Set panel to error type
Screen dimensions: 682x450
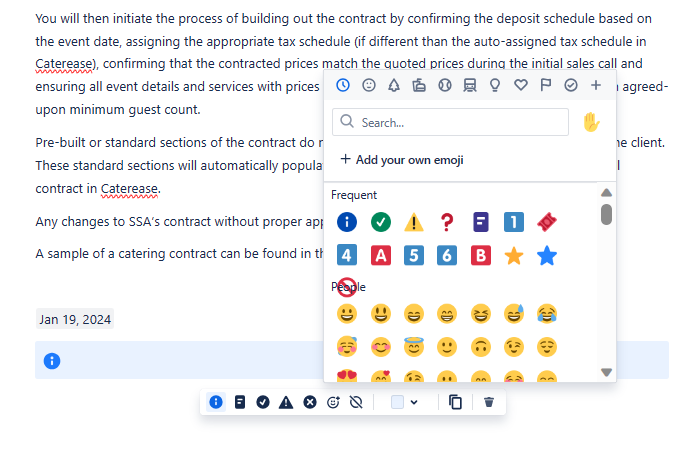[310, 402]
